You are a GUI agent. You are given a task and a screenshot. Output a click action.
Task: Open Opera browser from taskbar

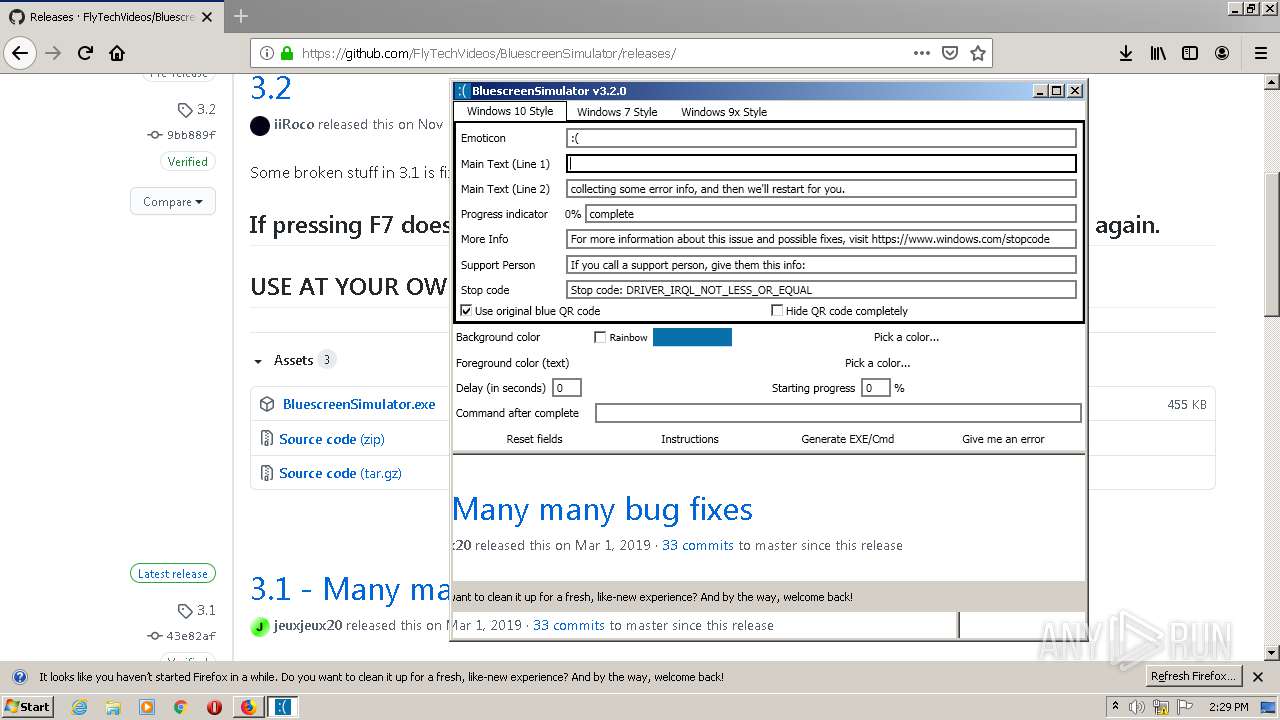[214, 707]
